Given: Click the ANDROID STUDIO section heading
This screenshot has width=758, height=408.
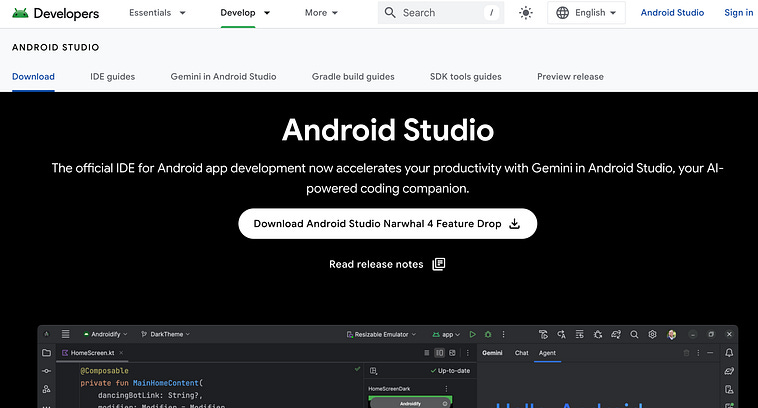Looking at the screenshot, I should click(x=56, y=47).
